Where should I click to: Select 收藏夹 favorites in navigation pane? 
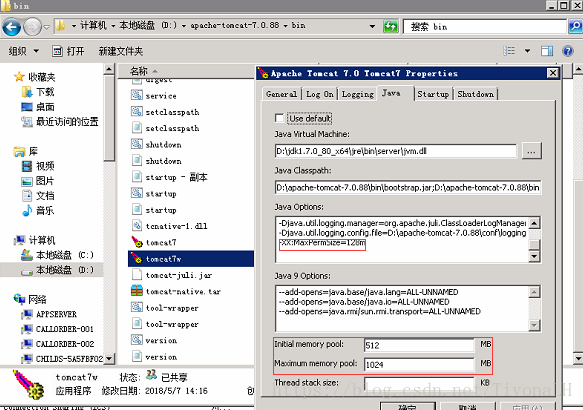pyautogui.click(x=35, y=77)
